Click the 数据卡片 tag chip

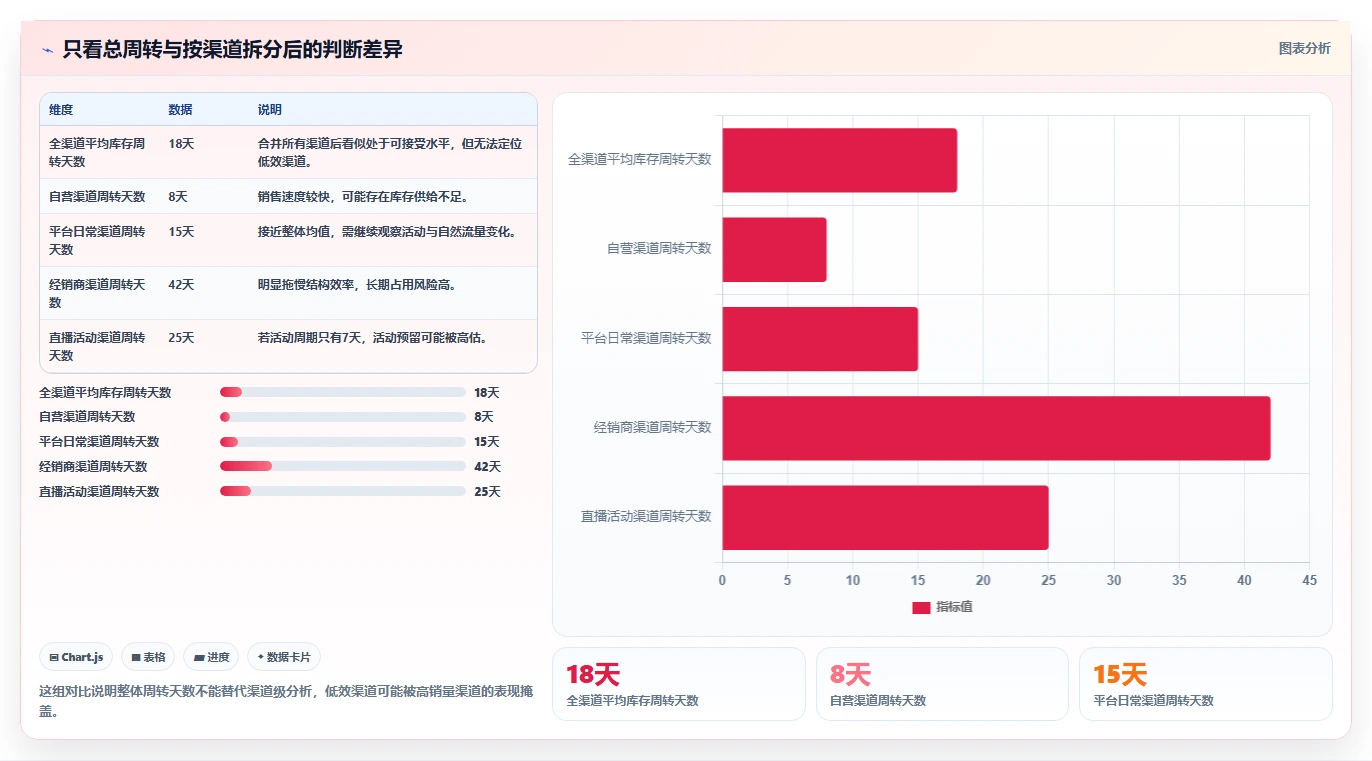[284, 657]
